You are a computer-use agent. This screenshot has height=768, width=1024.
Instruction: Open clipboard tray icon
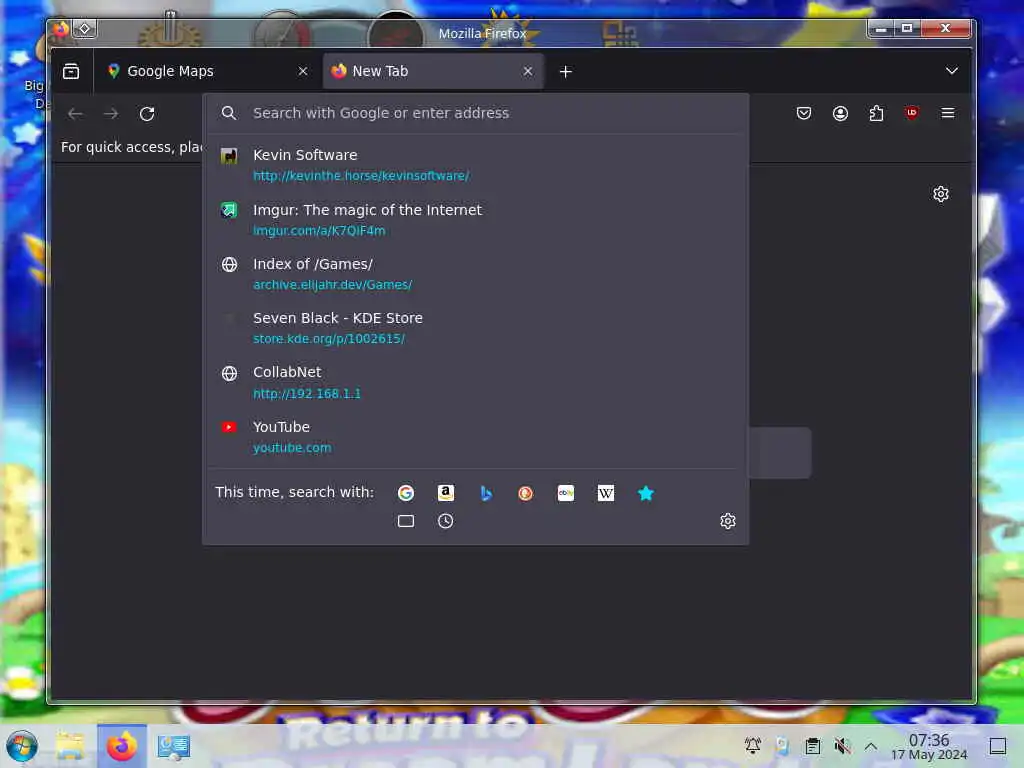pyautogui.click(x=812, y=746)
